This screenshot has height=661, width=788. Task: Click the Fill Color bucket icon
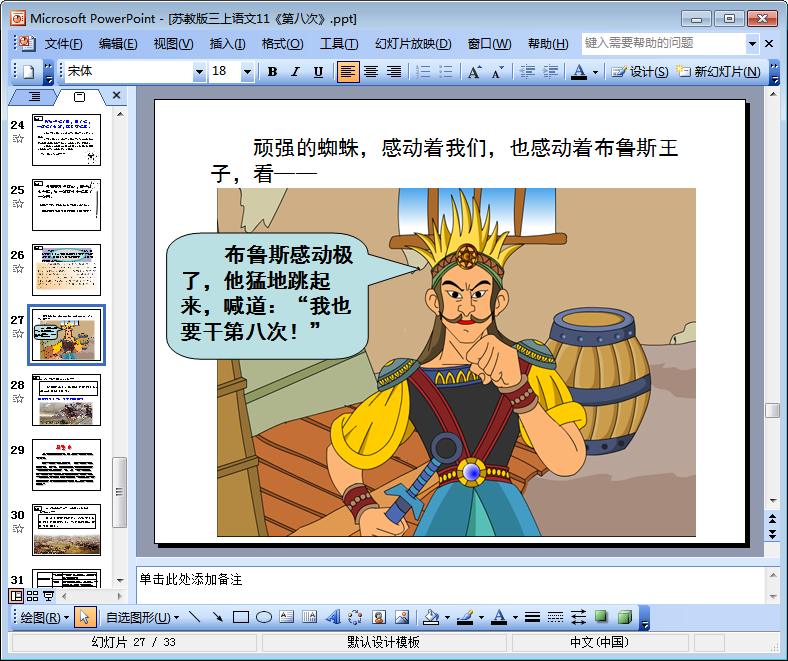[431, 617]
